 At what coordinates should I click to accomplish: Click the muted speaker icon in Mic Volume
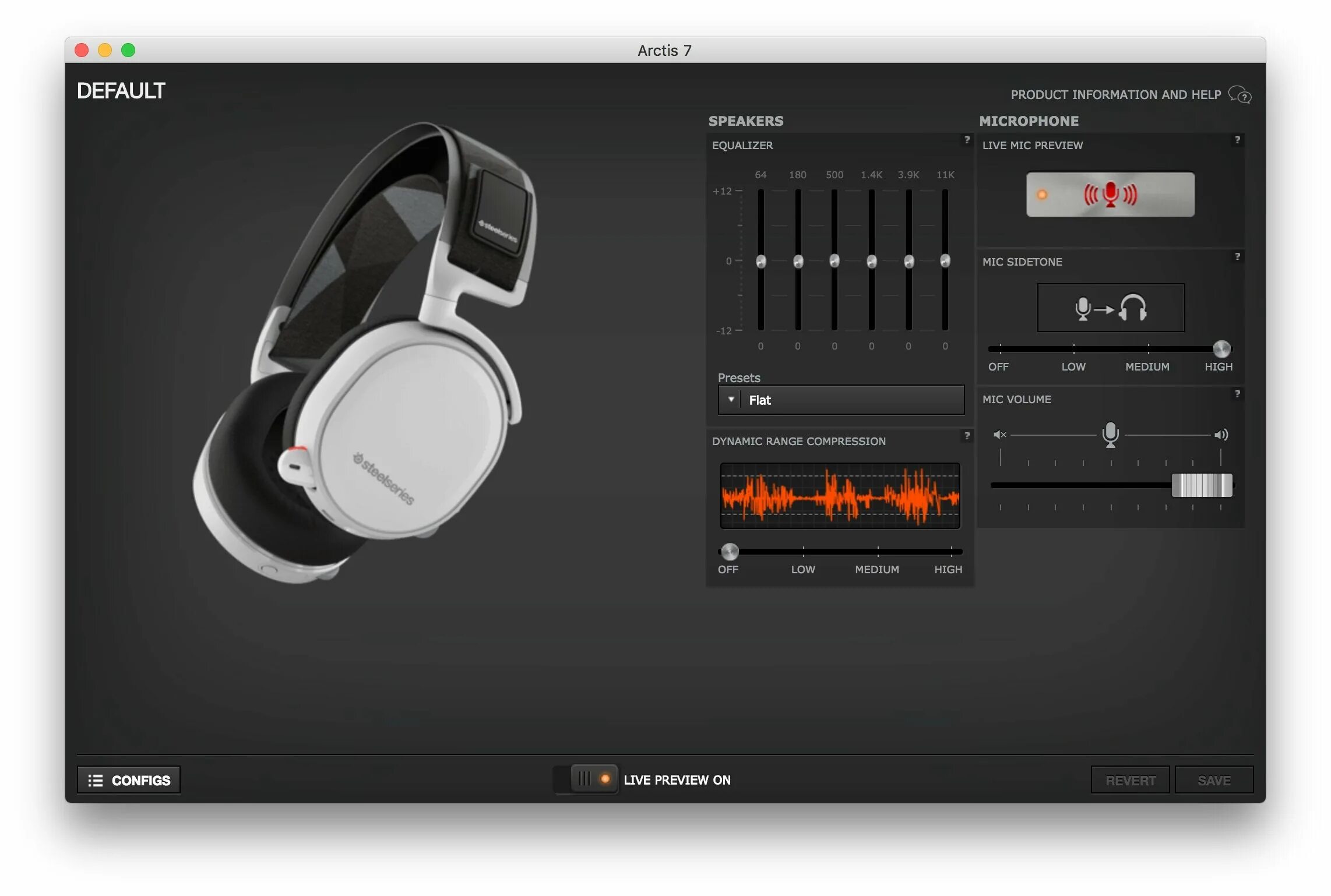click(x=999, y=435)
